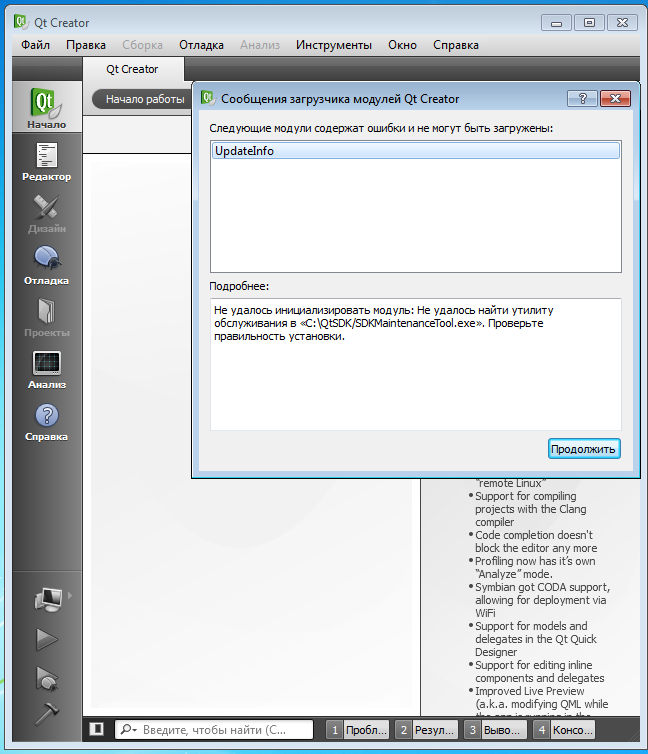Open the Инструменты menu
The height and width of the screenshot is (754, 648).
[x=334, y=45]
